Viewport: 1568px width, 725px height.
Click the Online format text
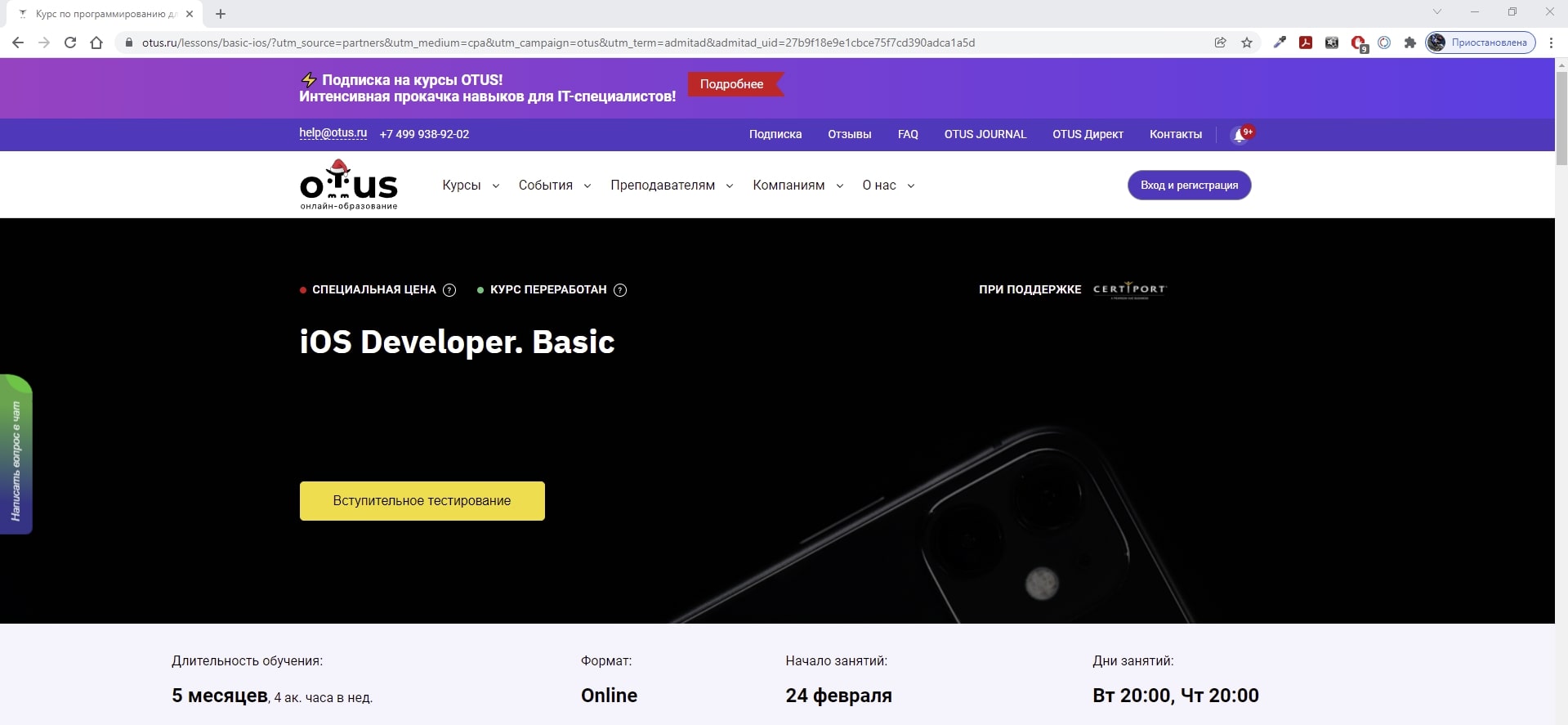(x=609, y=696)
